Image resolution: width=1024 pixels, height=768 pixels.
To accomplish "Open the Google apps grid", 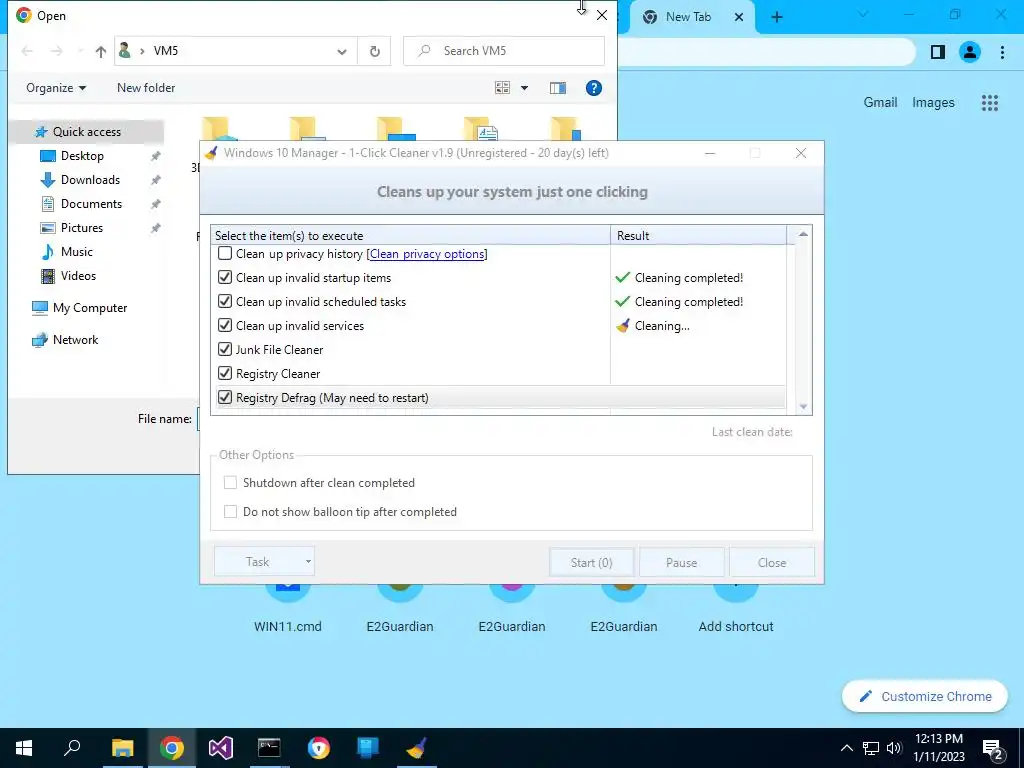I will pyautogui.click(x=989, y=103).
